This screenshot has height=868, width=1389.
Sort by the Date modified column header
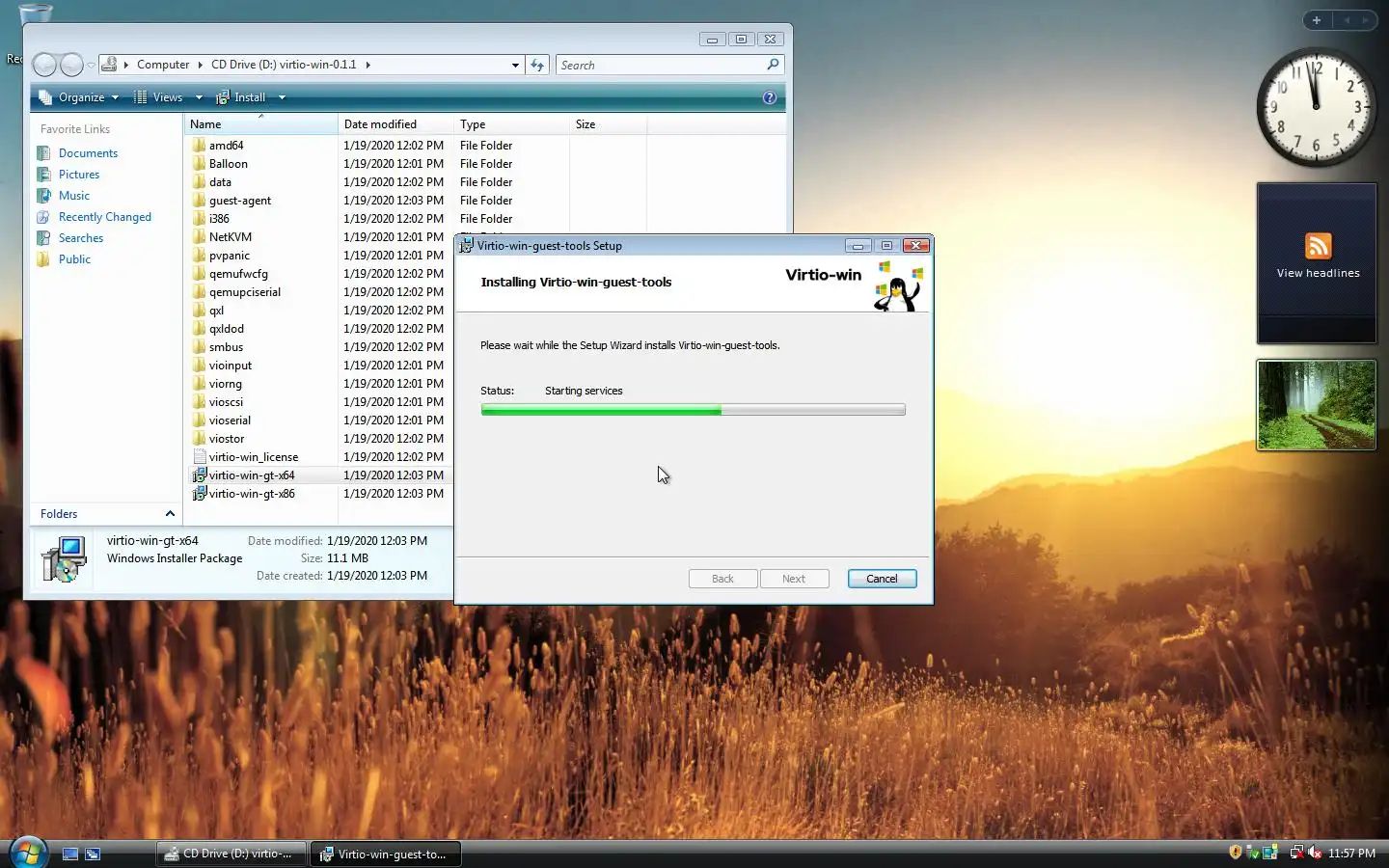[x=395, y=124]
